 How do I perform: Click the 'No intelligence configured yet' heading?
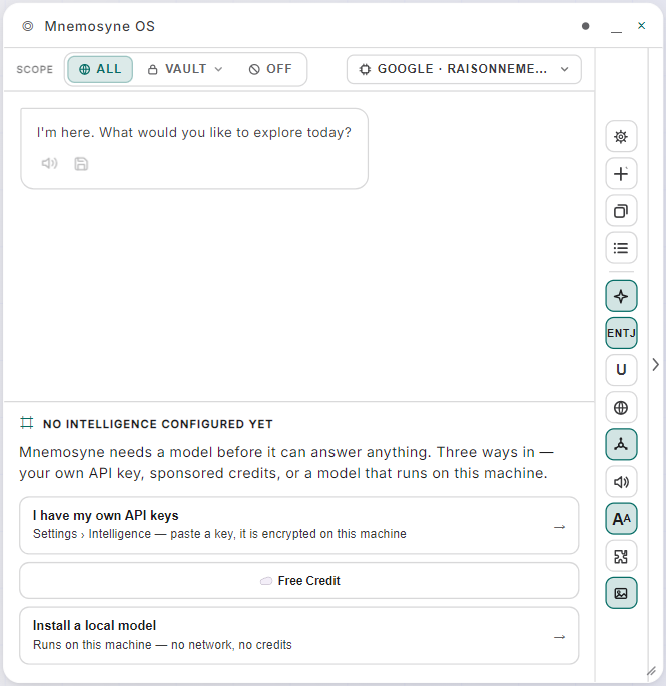[x=158, y=424]
